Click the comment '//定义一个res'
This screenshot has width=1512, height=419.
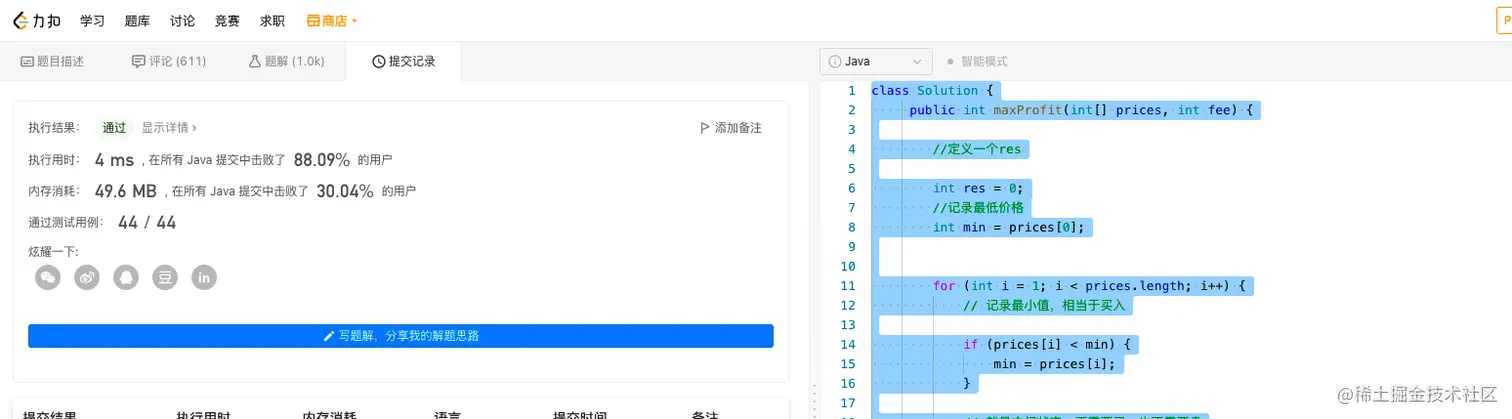click(x=977, y=149)
